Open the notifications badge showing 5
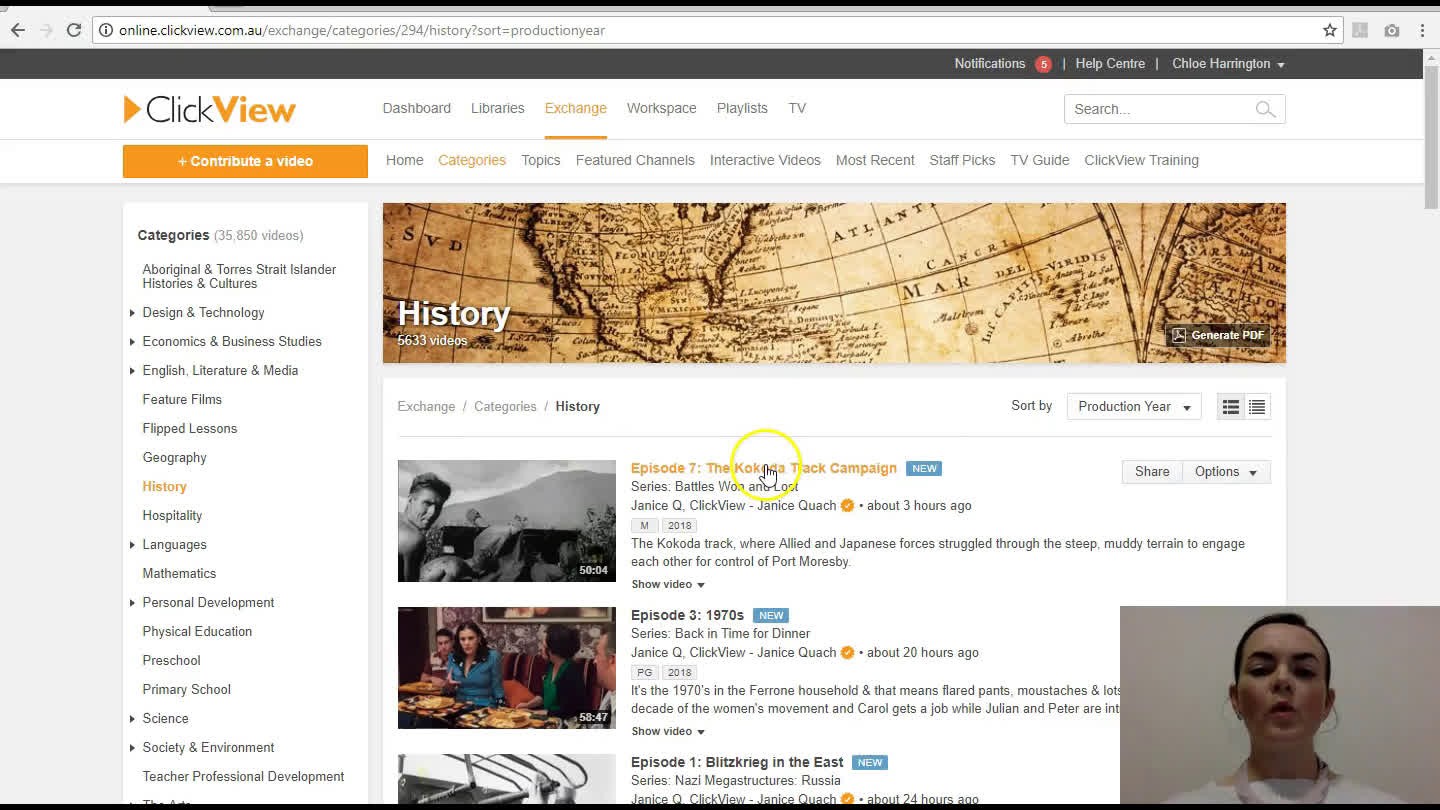Viewport: 1440px width, 810px height. (1043, 64)
